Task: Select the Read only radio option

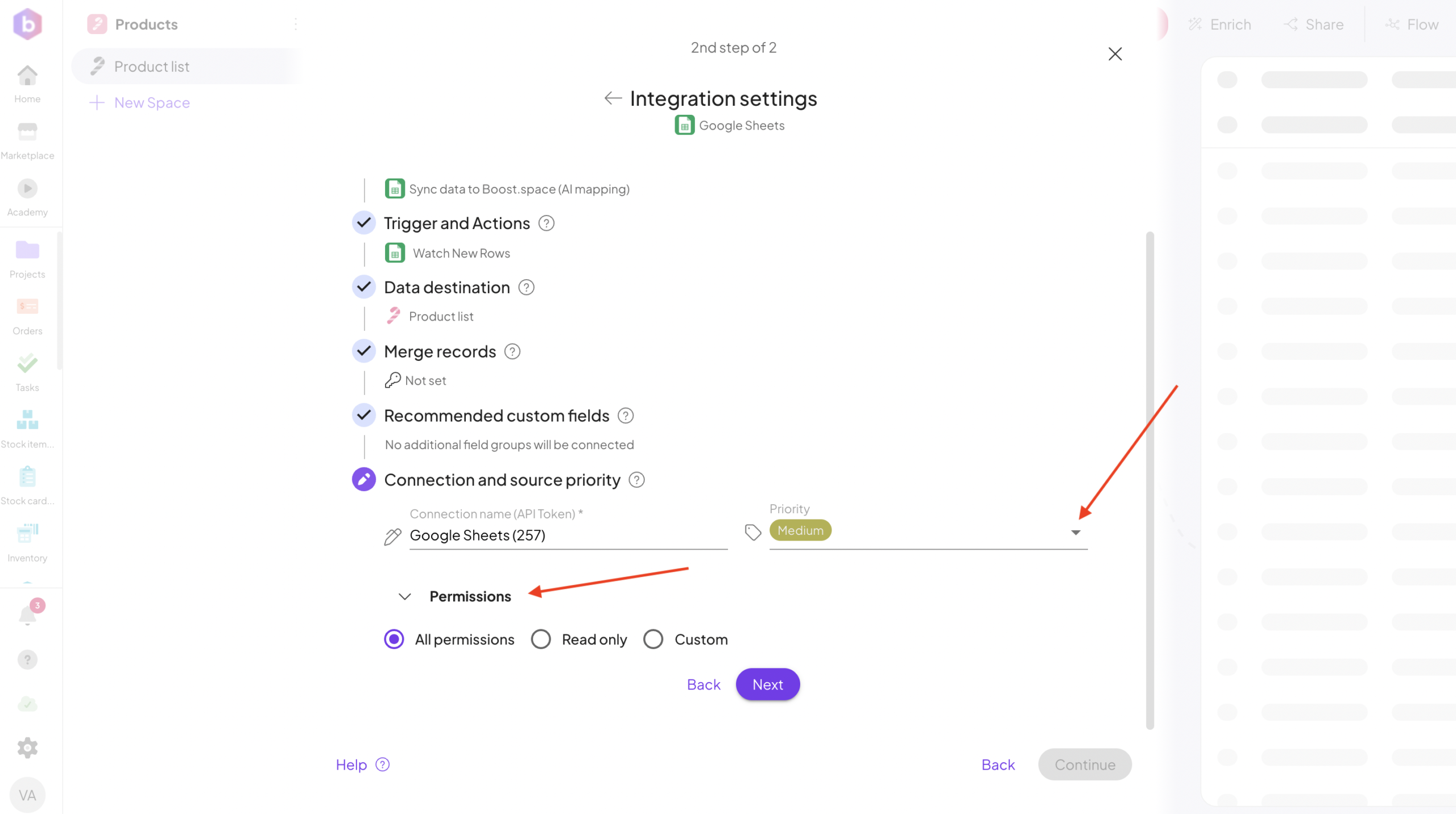Action: coord(541,639)
